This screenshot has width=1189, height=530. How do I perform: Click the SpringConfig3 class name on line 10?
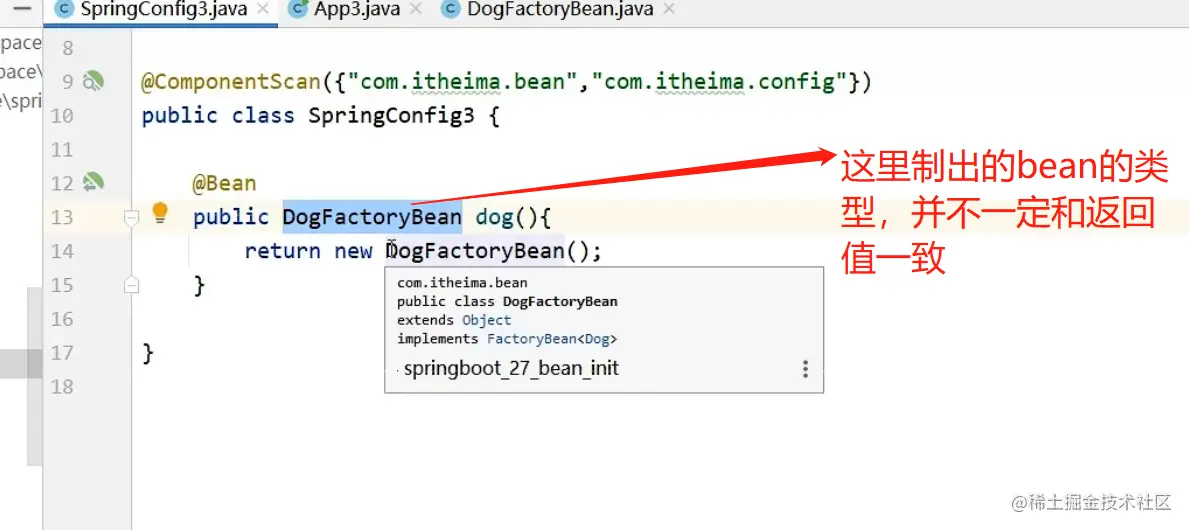(x=391, y=116)
